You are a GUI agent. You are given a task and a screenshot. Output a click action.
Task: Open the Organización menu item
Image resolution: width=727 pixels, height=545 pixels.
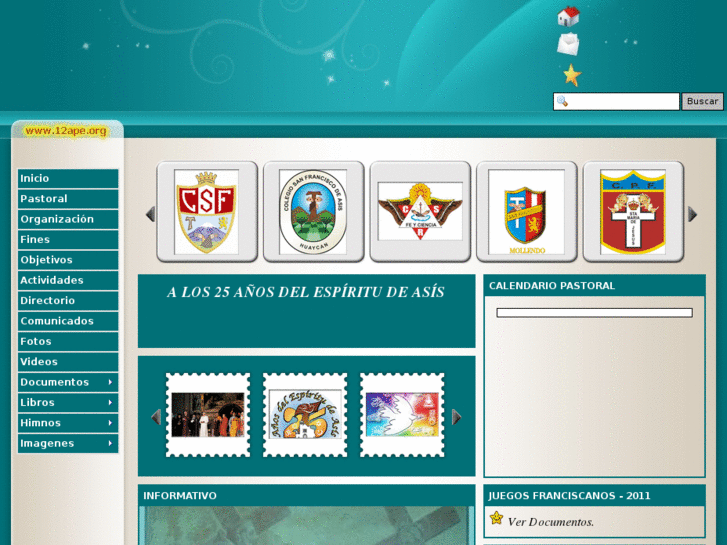68,219
